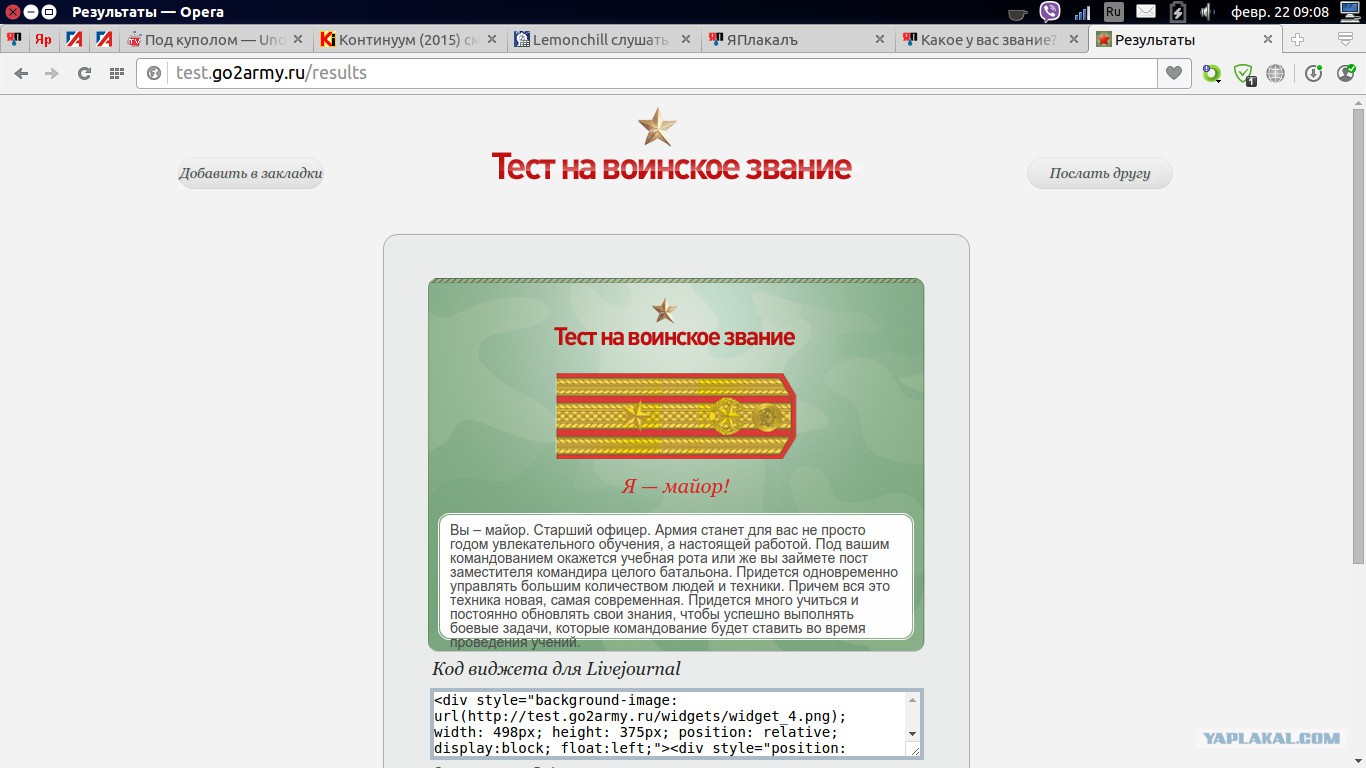This screenshot has width=1366, height=768.
Task: Close the Континуум (2015) tab
Action: point(492,40)
